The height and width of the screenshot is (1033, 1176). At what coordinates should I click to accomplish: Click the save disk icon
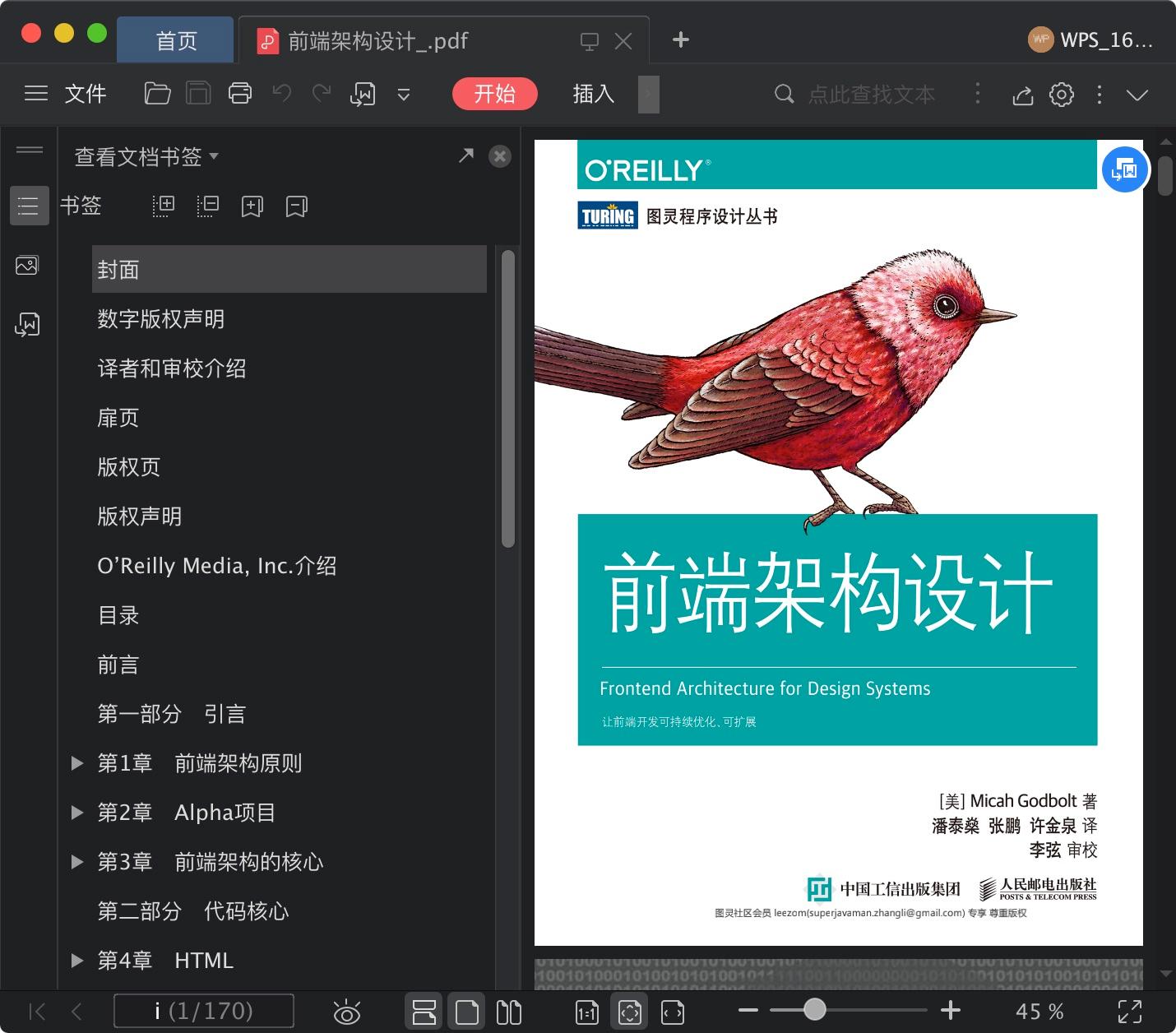point(198,94)
